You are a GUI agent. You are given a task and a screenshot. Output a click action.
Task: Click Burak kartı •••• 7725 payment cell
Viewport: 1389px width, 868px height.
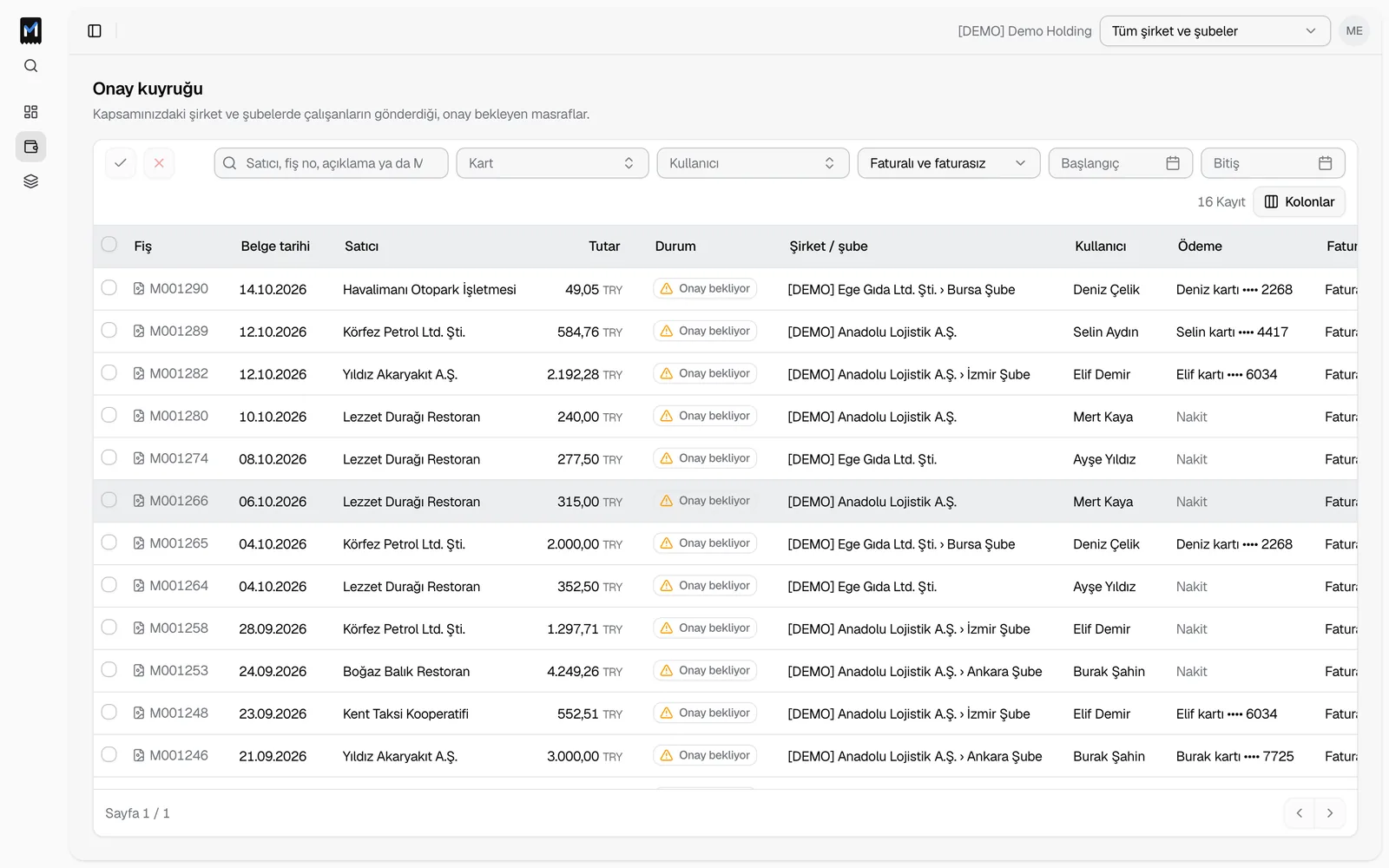1234,757
